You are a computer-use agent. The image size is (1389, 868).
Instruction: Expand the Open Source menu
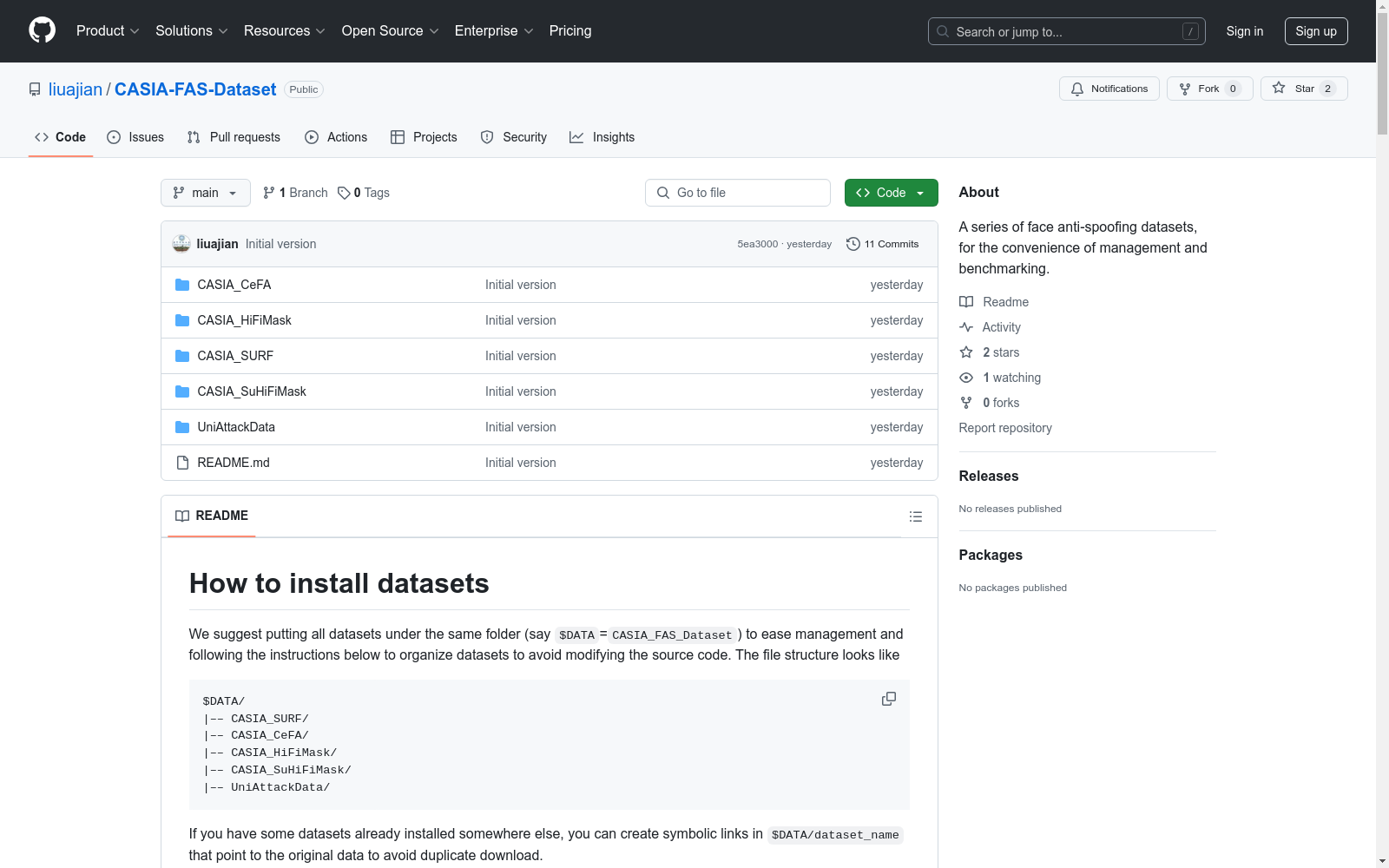click(x=391, y=30)
